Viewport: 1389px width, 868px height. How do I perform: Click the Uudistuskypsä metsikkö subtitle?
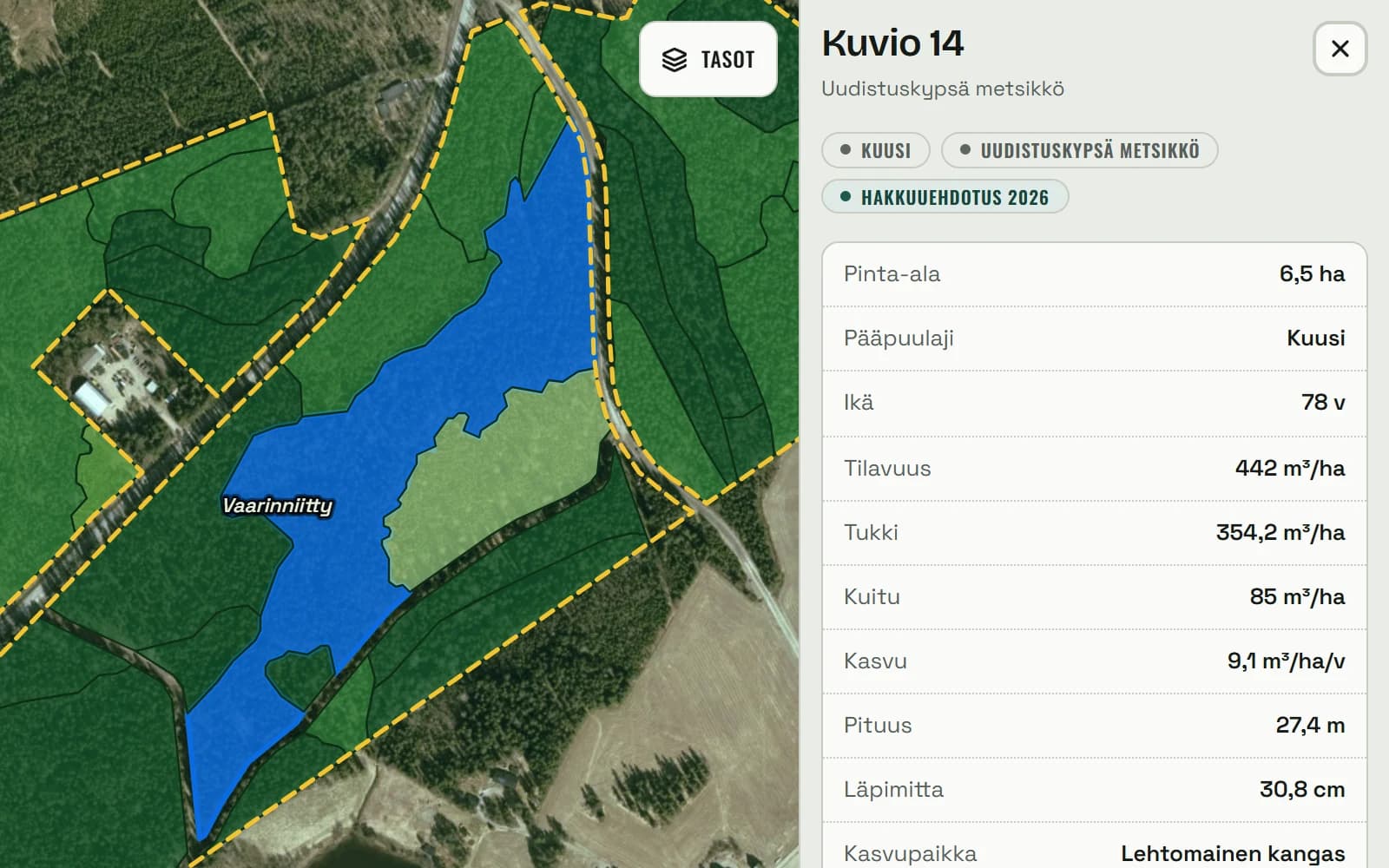[943, 89]
